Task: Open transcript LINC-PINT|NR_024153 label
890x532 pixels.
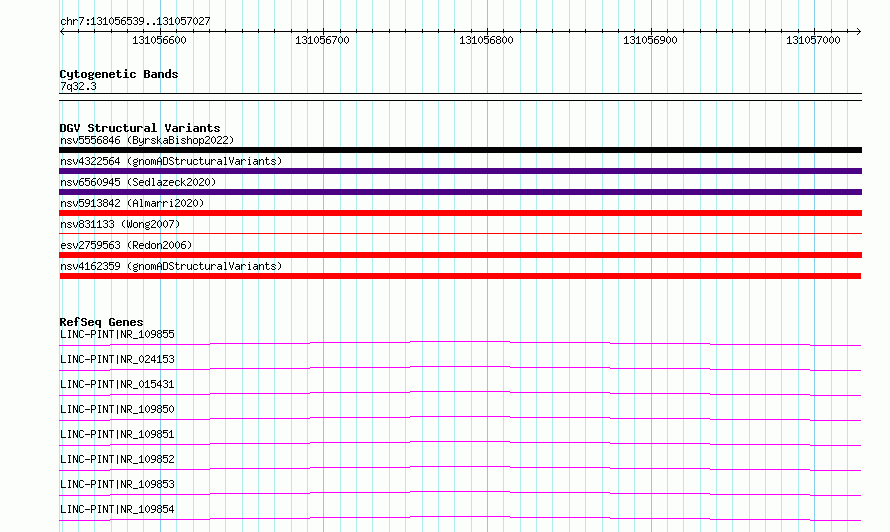Action: point(117,359)
